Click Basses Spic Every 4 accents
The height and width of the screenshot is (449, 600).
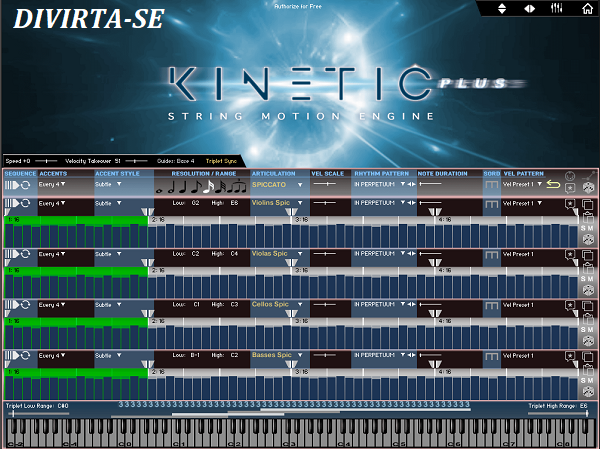click(52, 356)
